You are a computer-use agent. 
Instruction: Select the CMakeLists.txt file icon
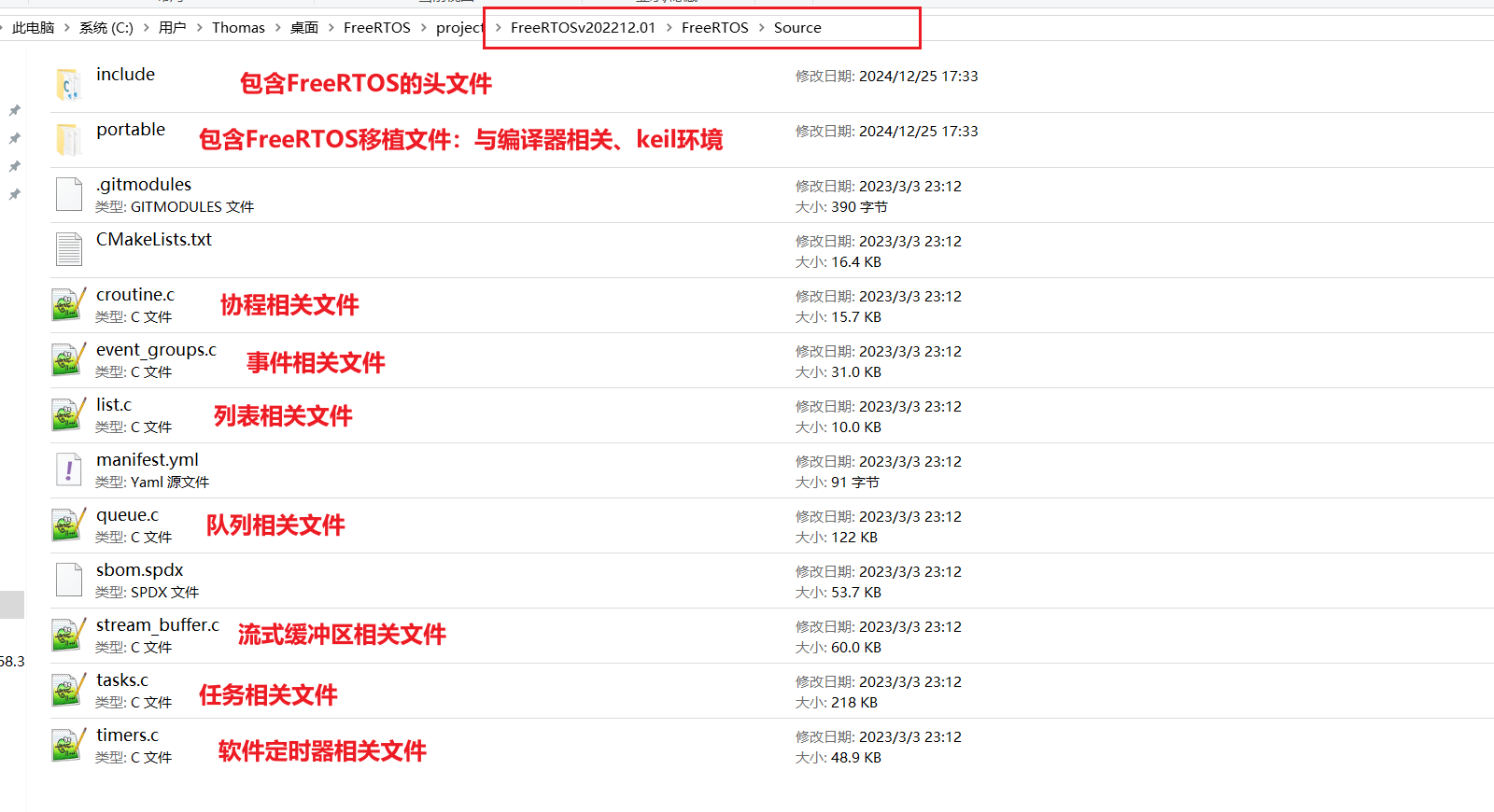click(69, 249)
